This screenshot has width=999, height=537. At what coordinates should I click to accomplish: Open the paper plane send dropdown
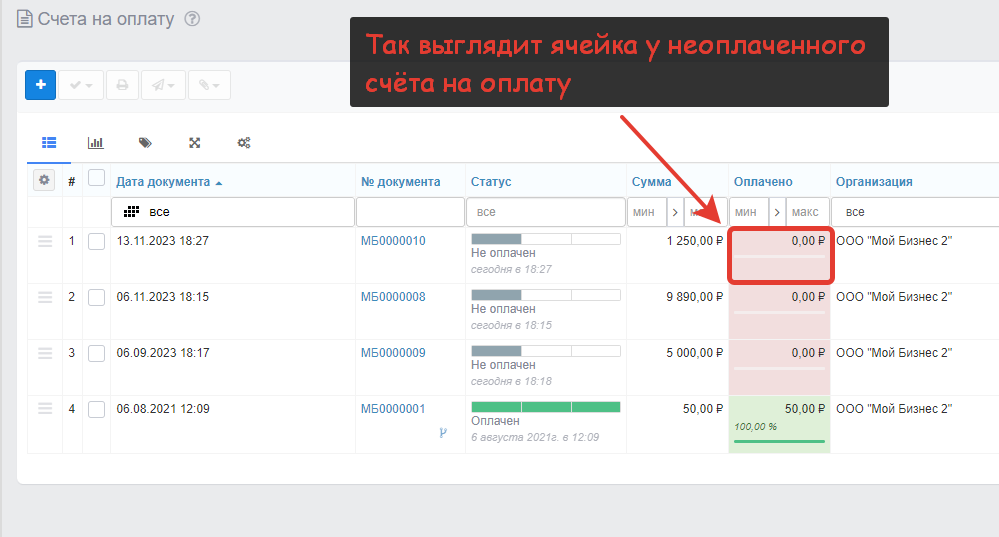click(x=163, y=85)
